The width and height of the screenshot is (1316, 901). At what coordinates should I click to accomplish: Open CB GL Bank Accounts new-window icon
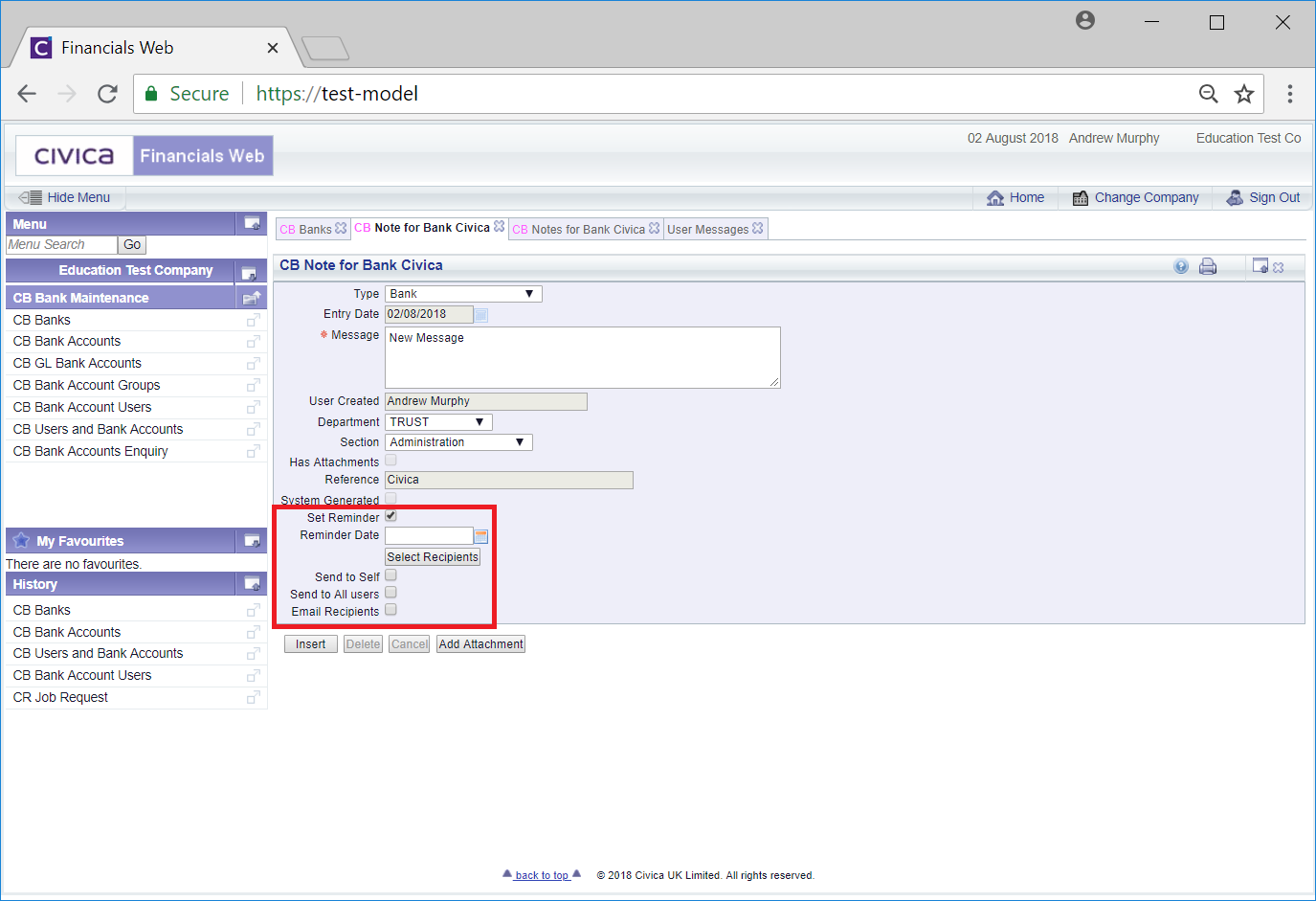tap(253, 364)
